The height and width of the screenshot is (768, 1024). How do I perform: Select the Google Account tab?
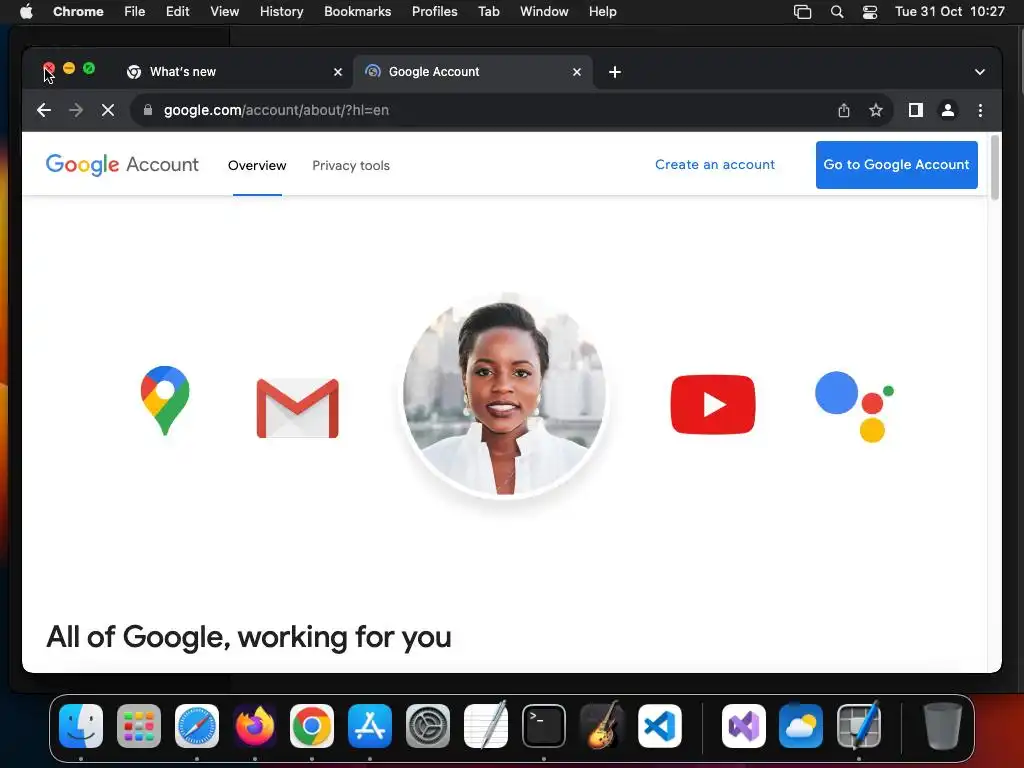473,72
